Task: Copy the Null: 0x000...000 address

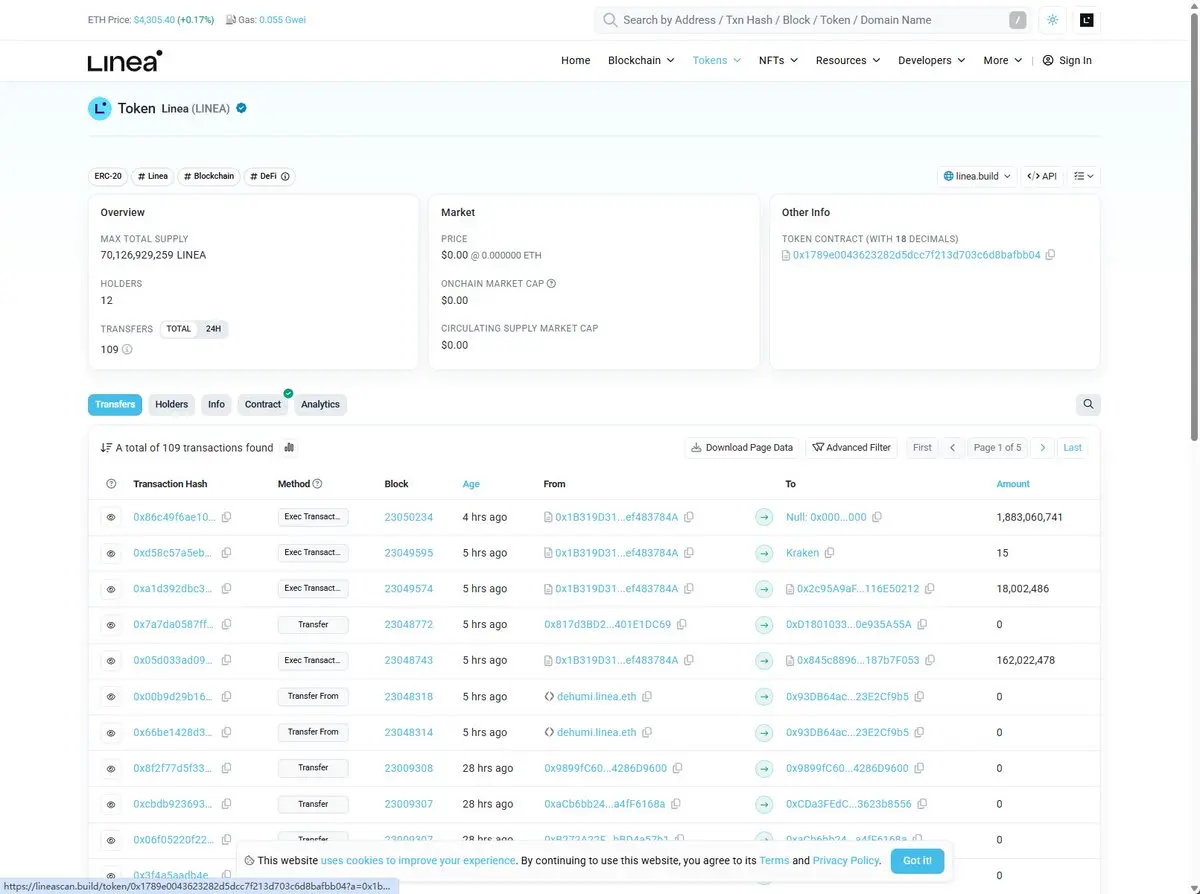Action: pyautogui.click(x=877, y=517)
